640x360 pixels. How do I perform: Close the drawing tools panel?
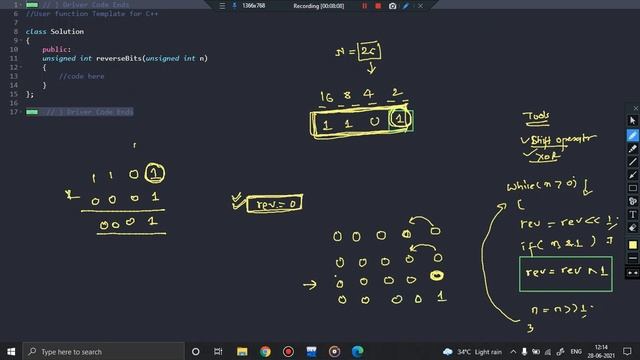[x=636, y=108]
